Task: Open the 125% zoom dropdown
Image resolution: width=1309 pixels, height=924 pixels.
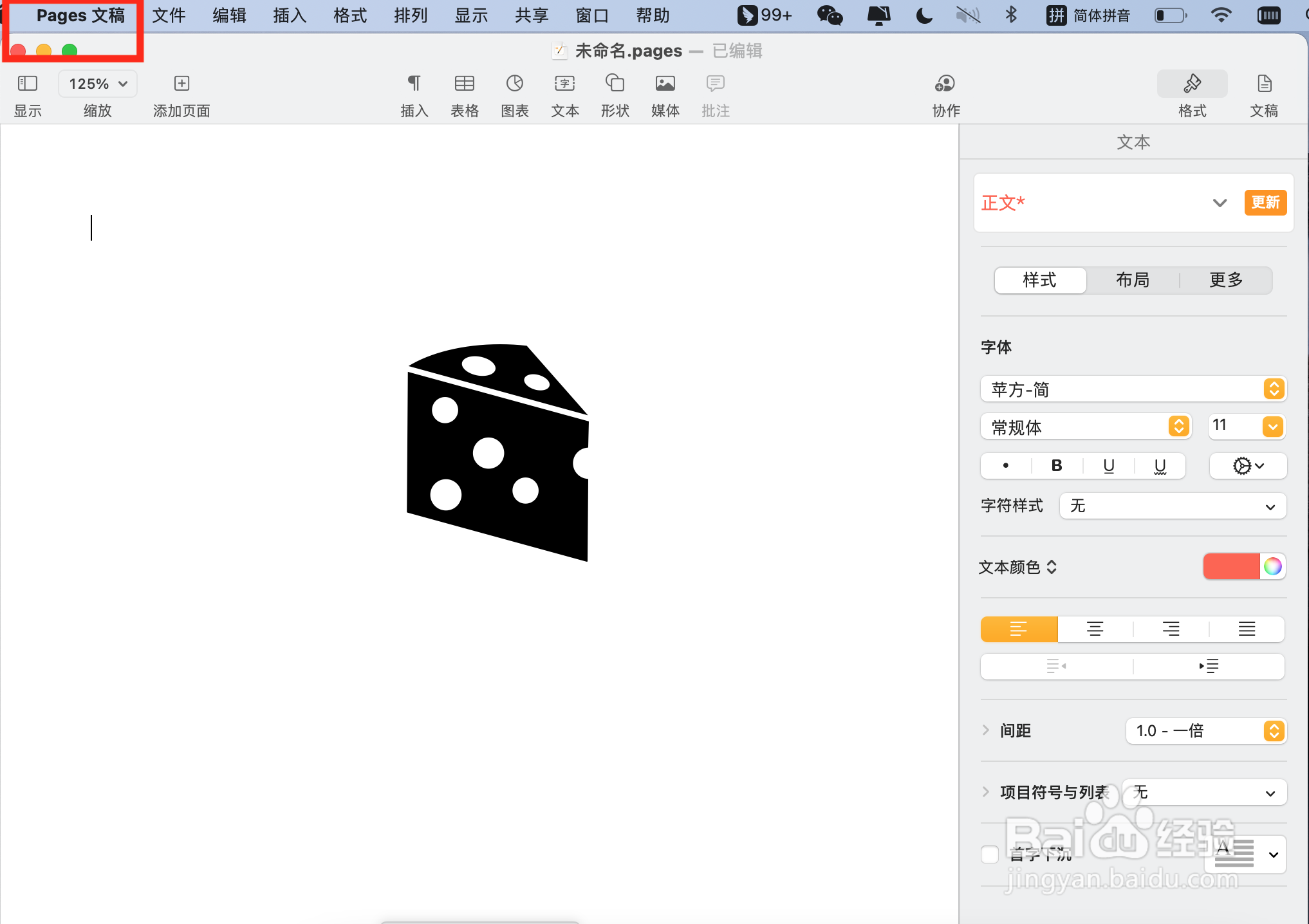Action: click(x=98, y=84)
